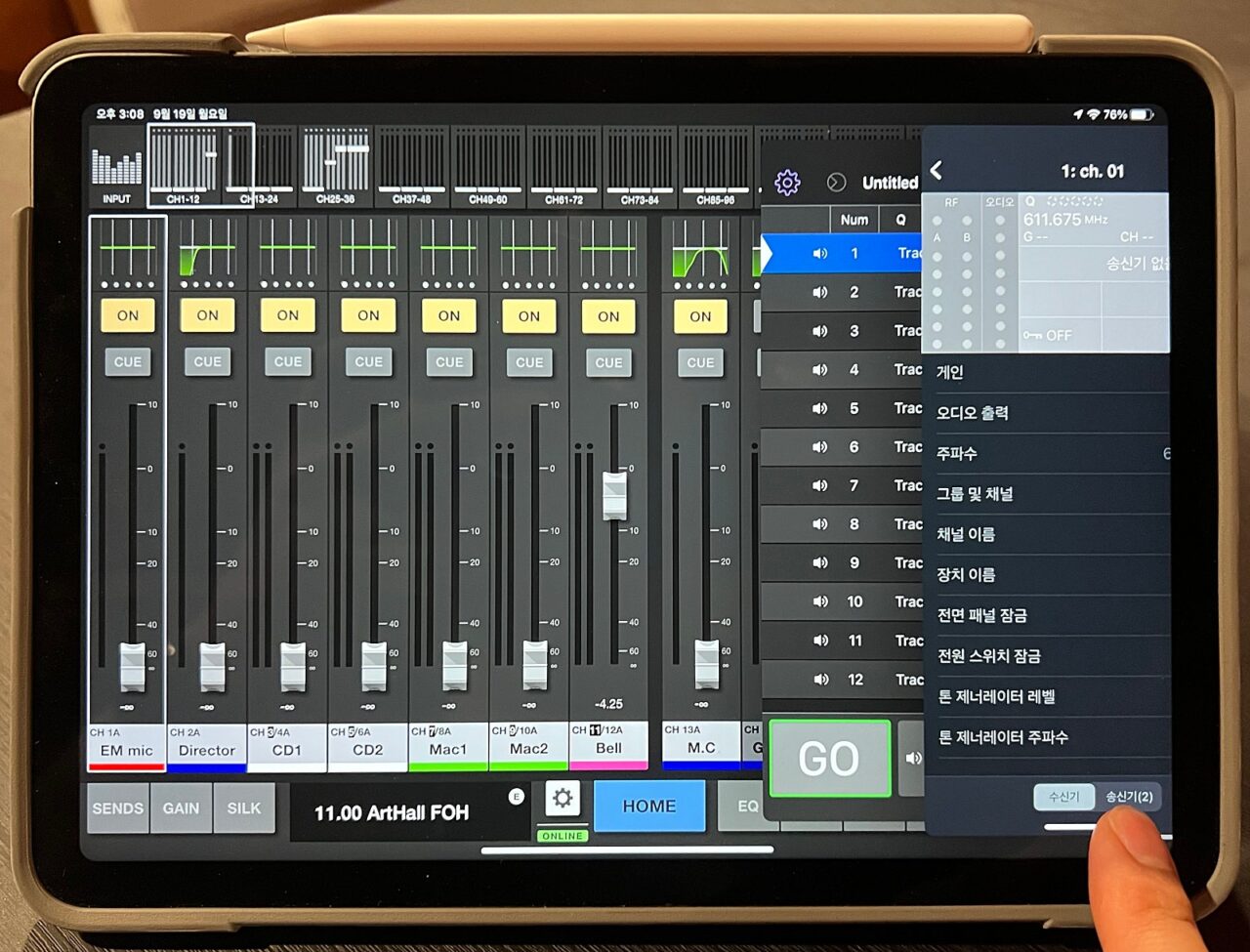Open the EQ graph of Bell channel

pos(608,249)
